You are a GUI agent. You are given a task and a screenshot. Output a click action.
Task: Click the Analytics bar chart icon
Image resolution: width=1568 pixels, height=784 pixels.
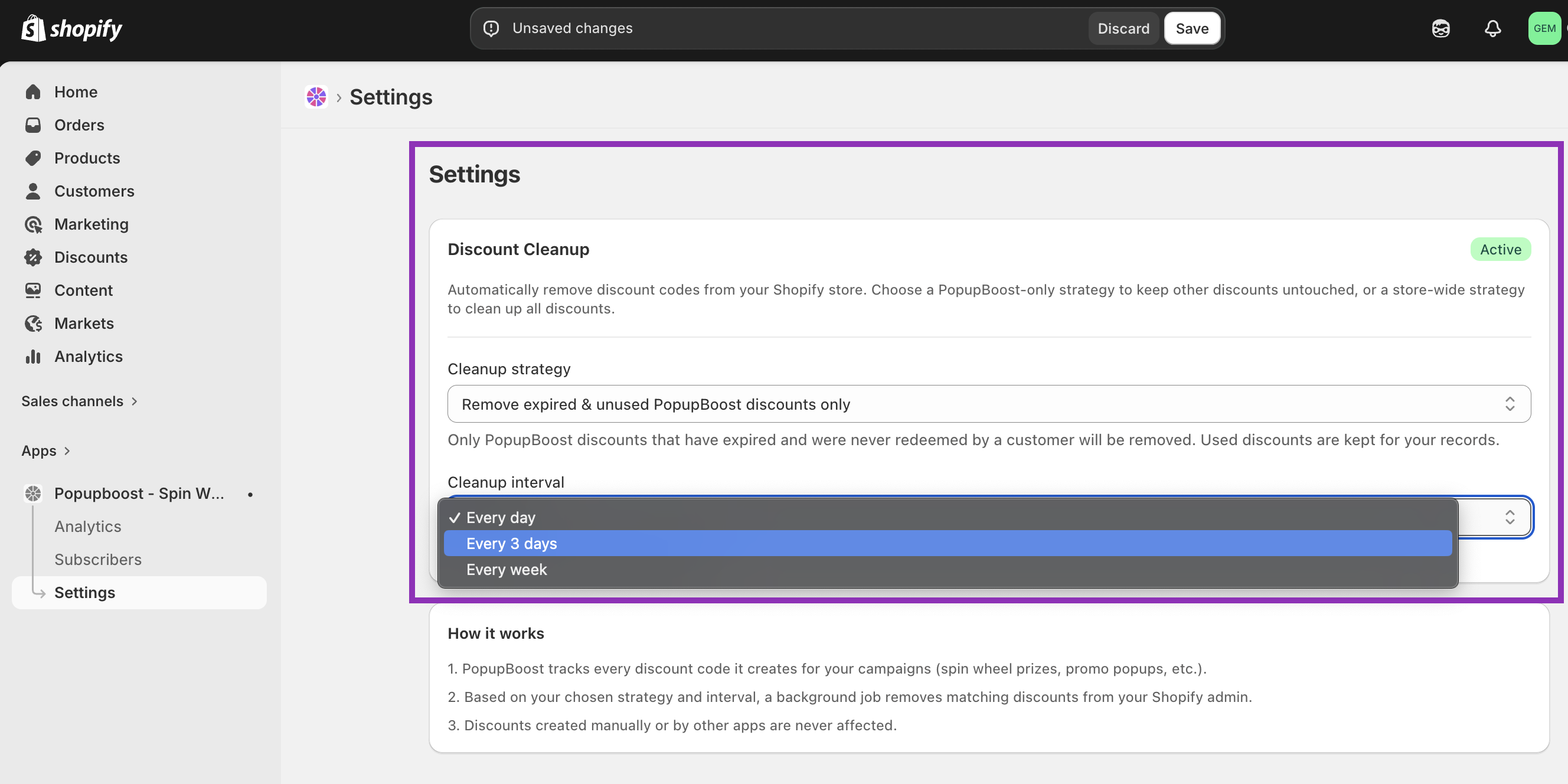(x=33, y=357)
